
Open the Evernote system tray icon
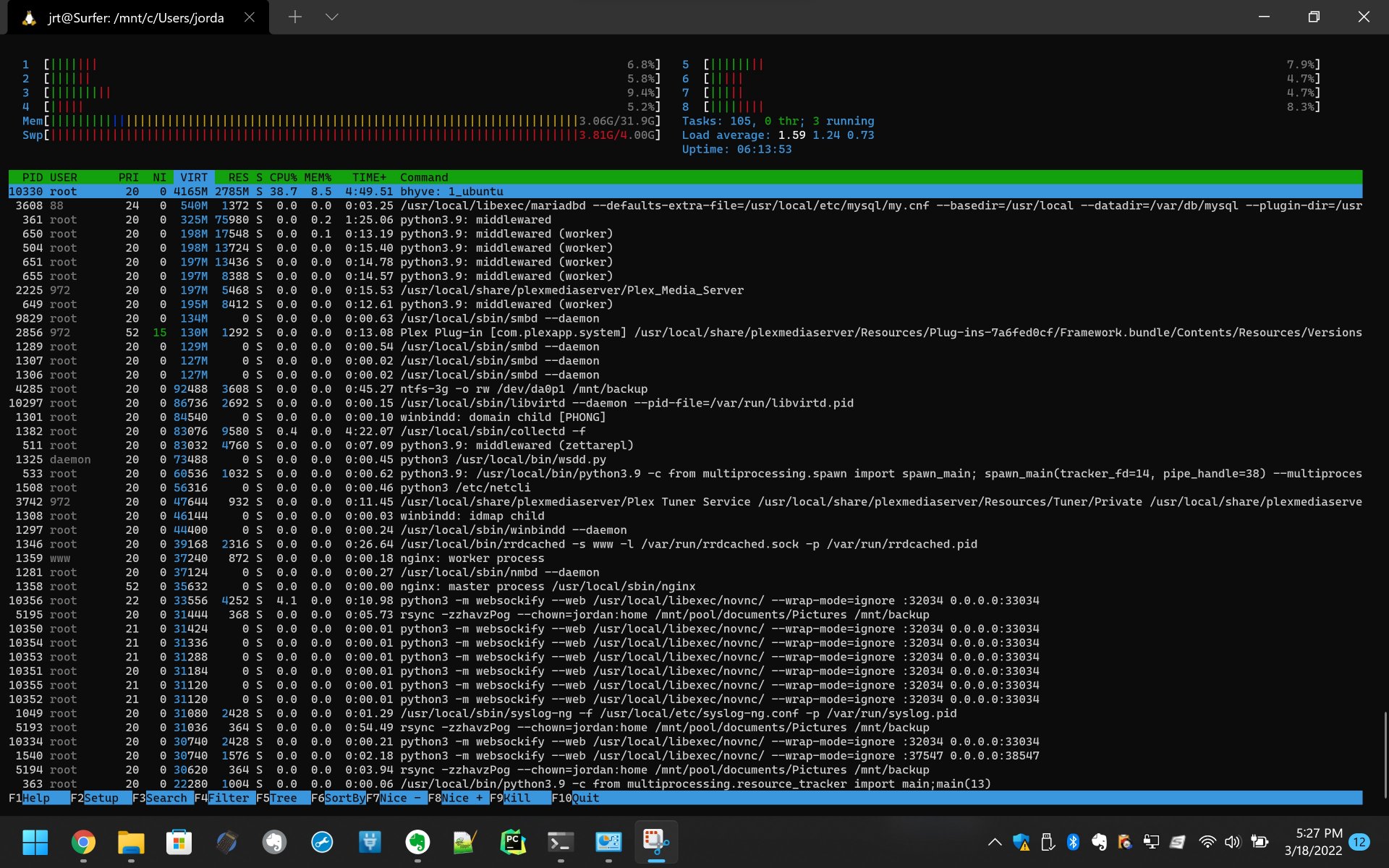click(1099, 842)
